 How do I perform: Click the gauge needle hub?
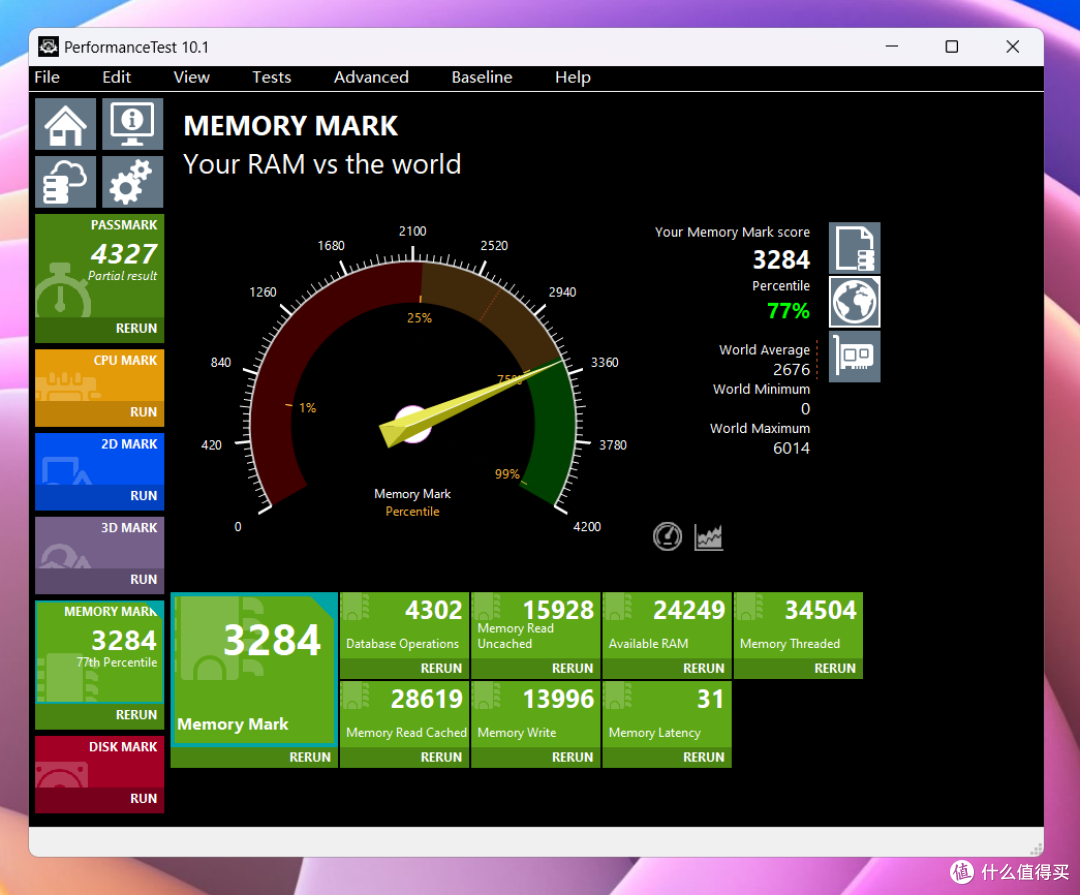pos(412,424)
